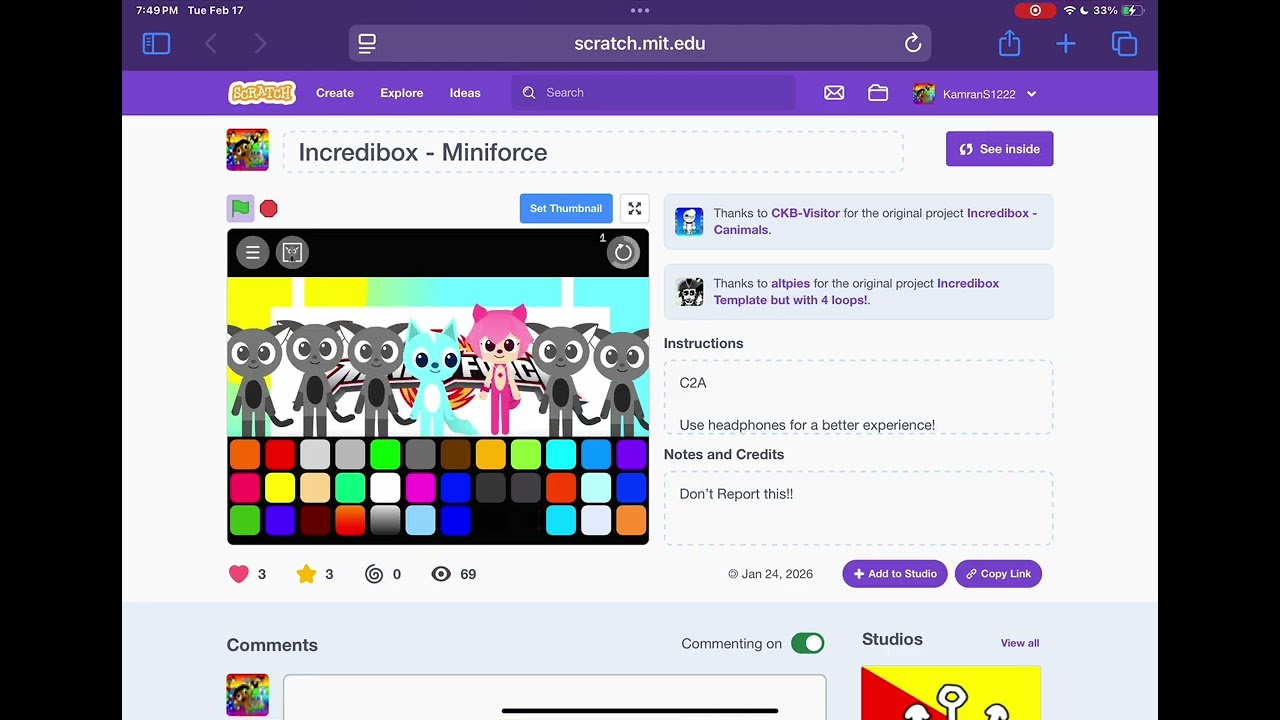The height and width of the screenshot is (720, 1280).
Task: Open the Ideas menu item
Action: (465, 93)
